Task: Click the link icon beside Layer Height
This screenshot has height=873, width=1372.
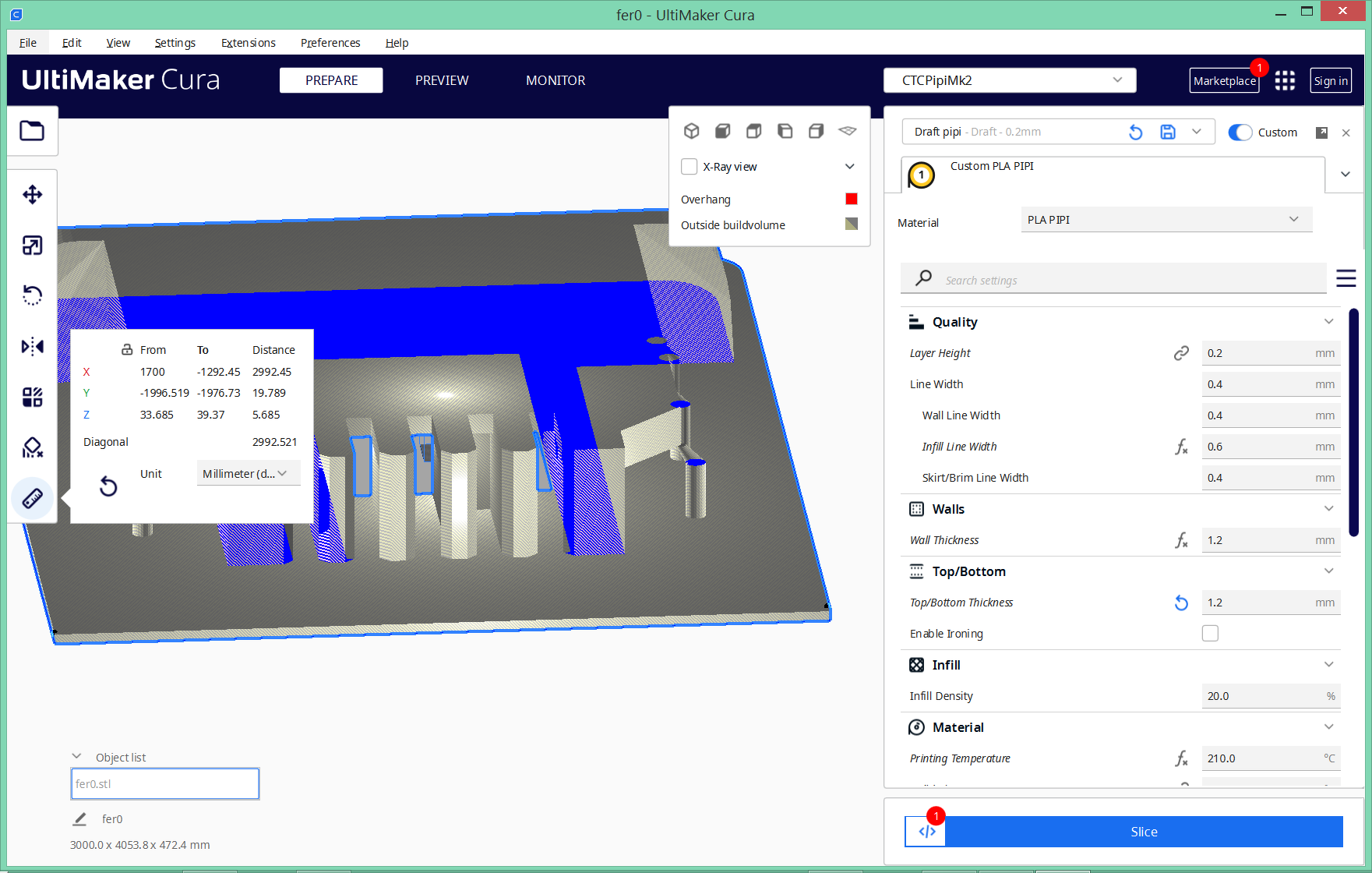Action: (1181, 353)
